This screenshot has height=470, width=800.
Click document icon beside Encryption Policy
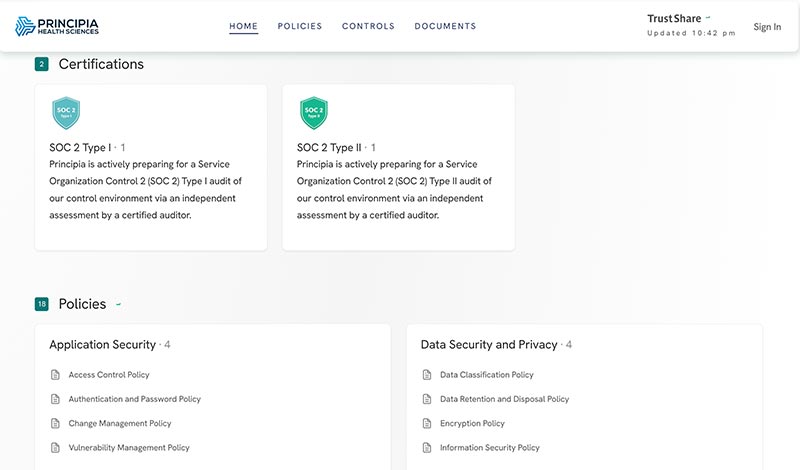coord(427,424)
